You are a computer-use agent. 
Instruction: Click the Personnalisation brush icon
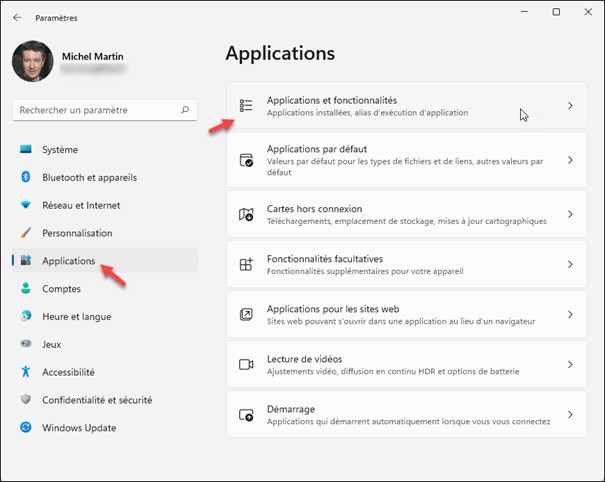(x=26, y=233)
